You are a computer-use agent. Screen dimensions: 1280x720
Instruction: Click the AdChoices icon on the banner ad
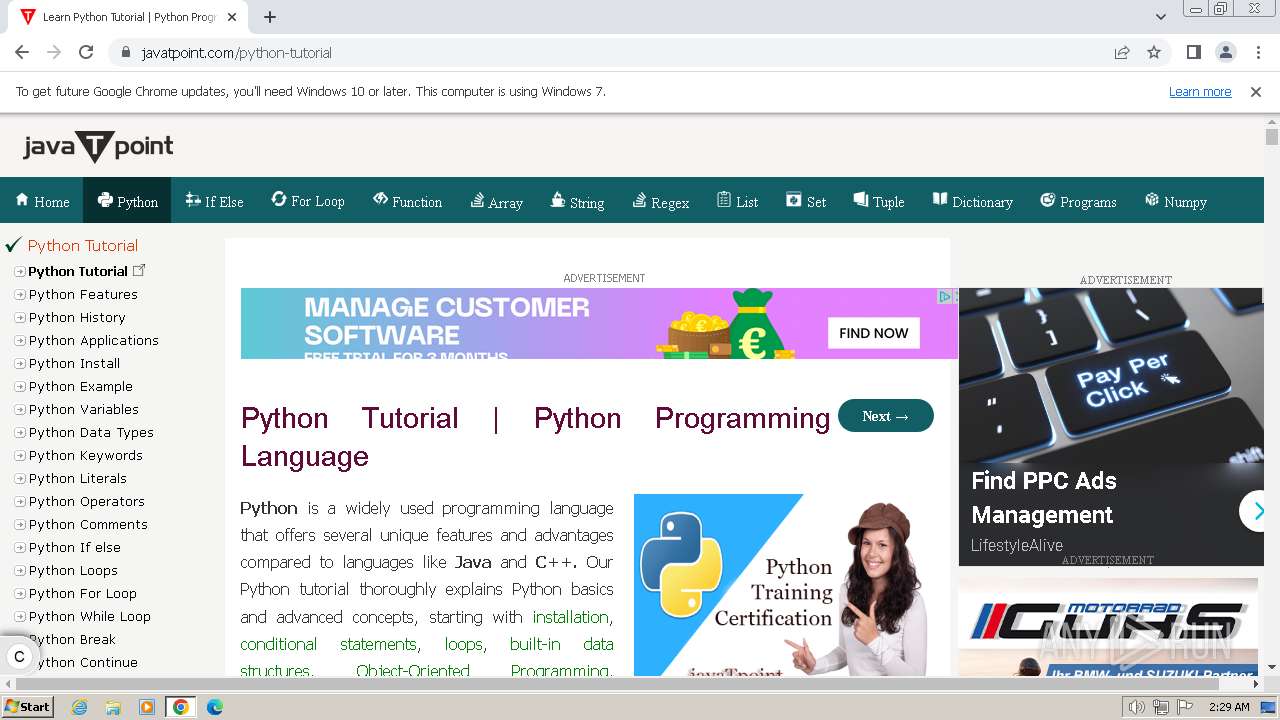(x=945, y=296)
